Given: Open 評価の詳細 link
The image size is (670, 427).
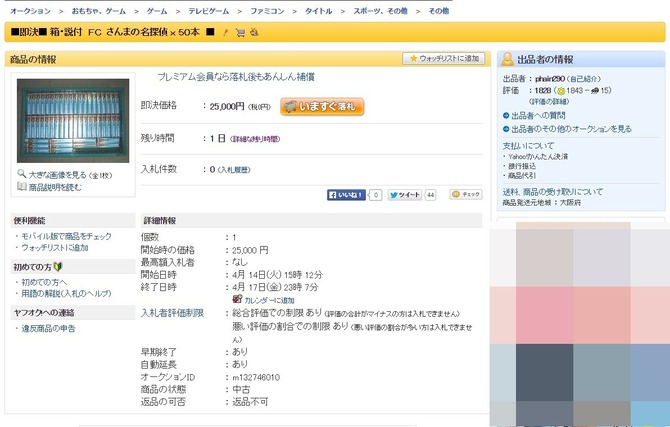Looking at the screenshot, I should click(x=549, y=102).
